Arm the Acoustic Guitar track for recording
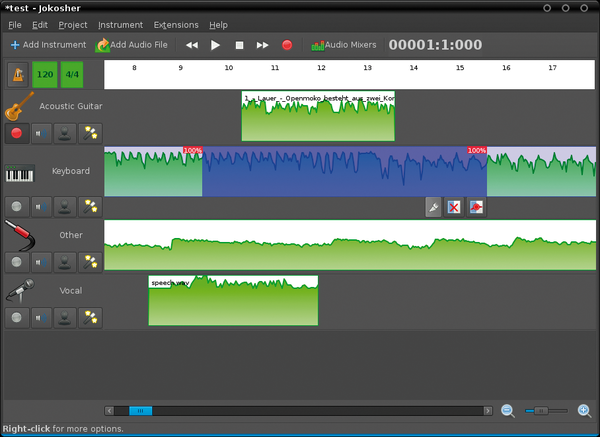The height and width of the screenshot is (437, 600). click(17, 132)
